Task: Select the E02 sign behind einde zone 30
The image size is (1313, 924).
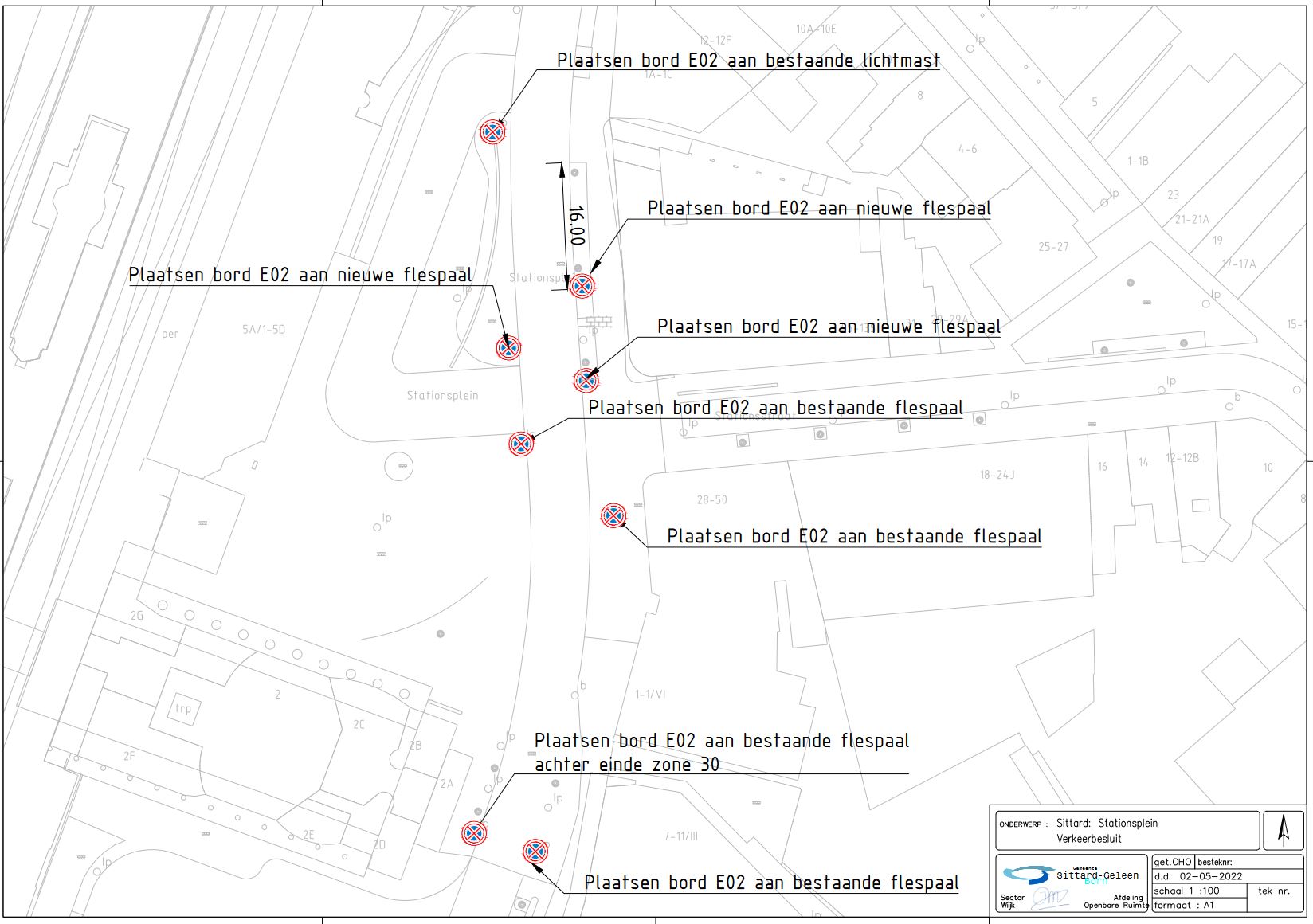Action: [x=473, y=833]
